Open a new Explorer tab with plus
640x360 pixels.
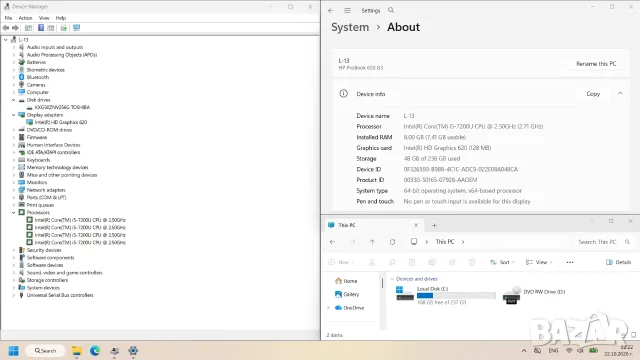(434, 225)
